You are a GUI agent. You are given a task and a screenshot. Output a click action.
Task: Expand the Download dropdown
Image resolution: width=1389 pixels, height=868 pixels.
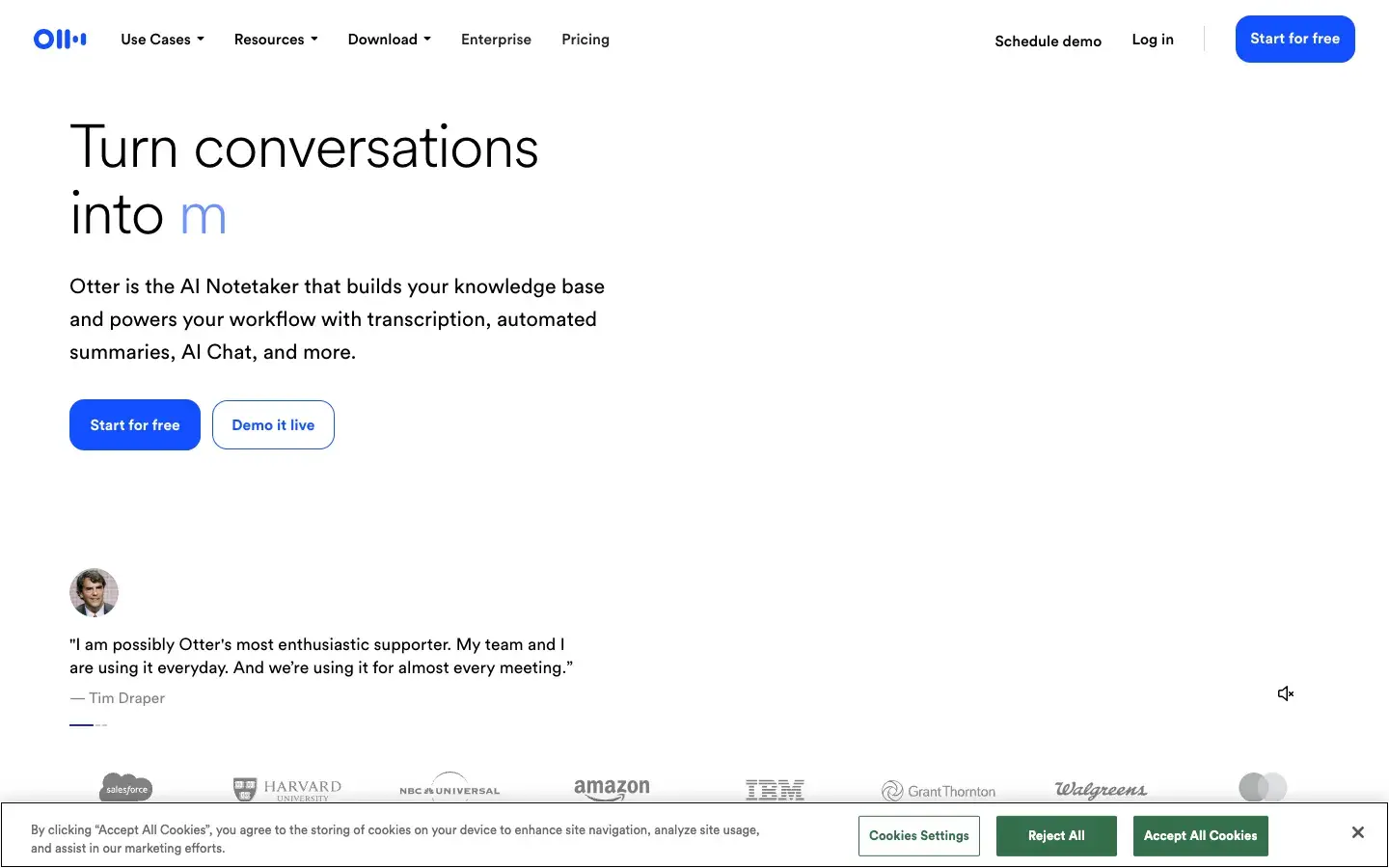389,40
